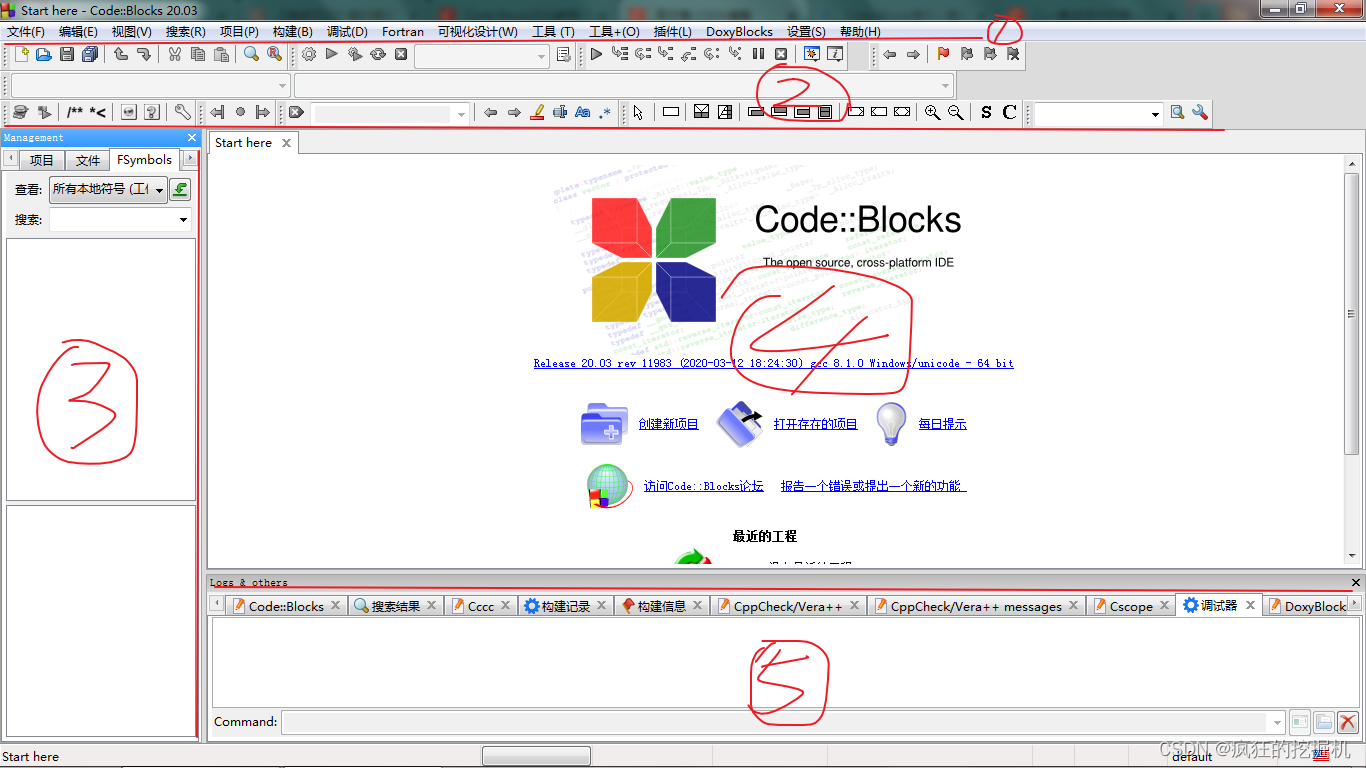The width and height of the screenshot is (1366, 768).
Task: Open the 文件(F) menu
Action: click(x=26, y=32)
